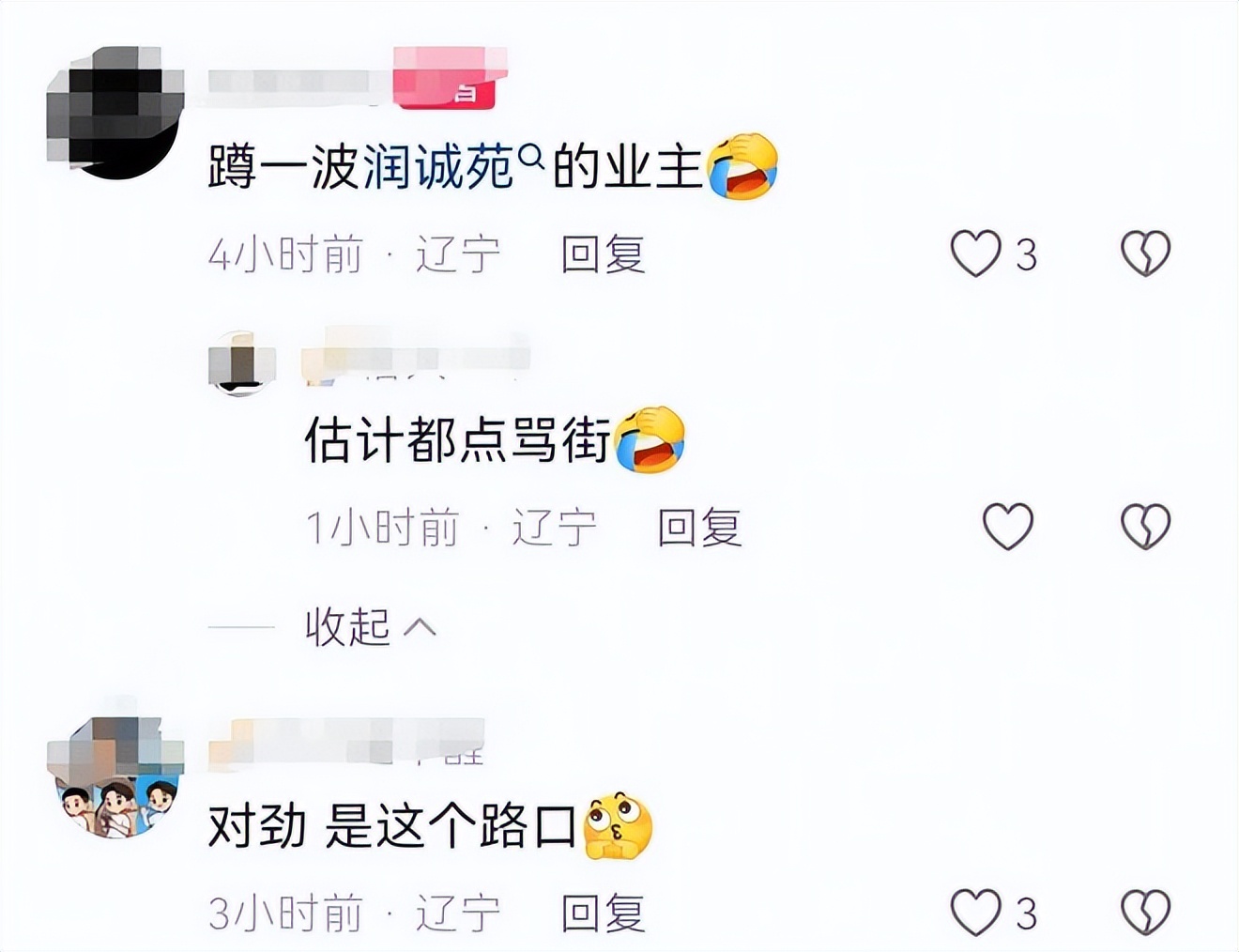The height and width of the screenshot is (952, 1239).
Task: Reply to the 4小时前 comment
Action: pyautogui.click(x=604, y=254)
